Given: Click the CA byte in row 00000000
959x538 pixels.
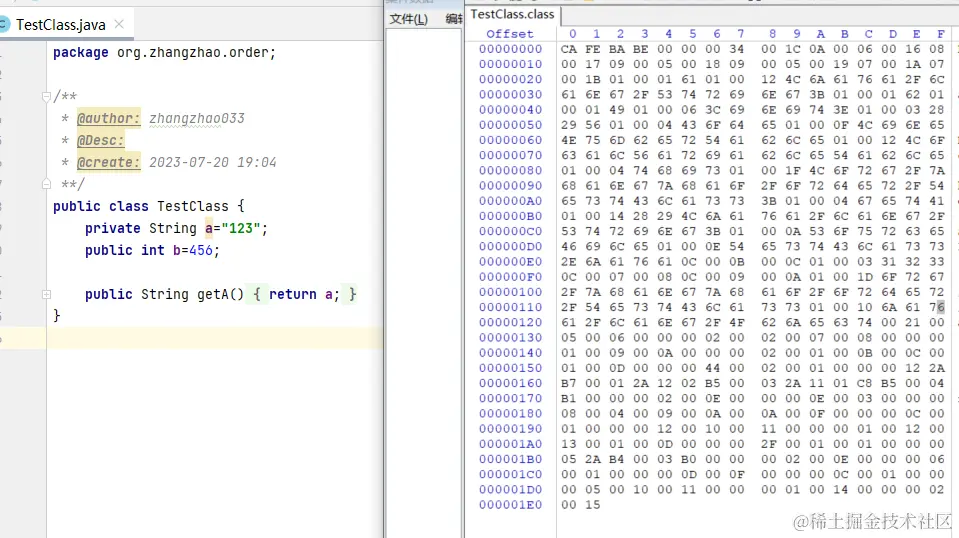Looking at the screenshot, I should (x=569, y=49).
